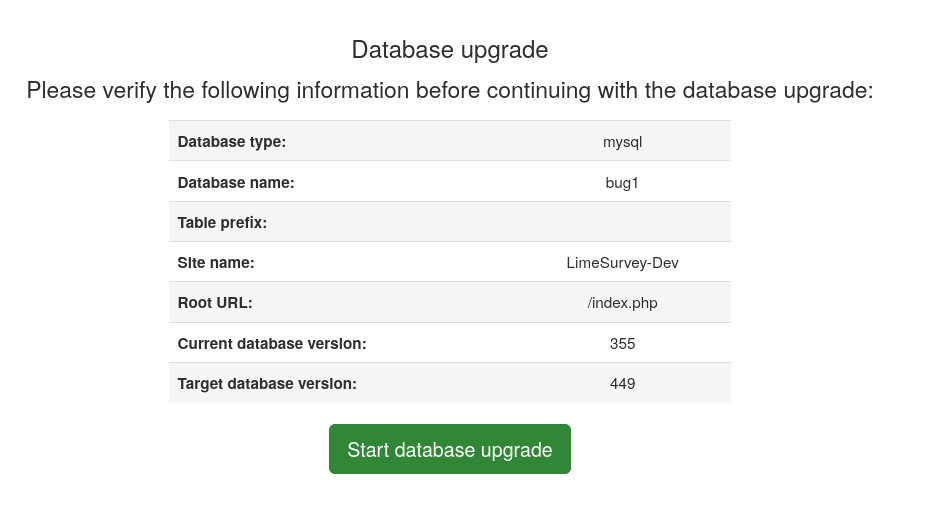Click the word 'Start' in the green button
Viewport: 937px width, 508px height.
(368, 450)
